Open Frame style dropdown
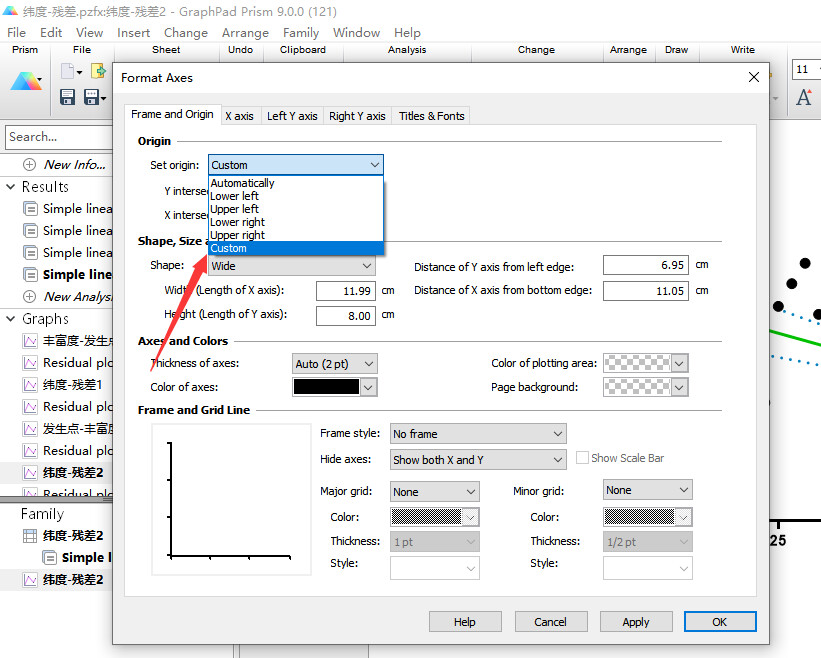 [x=478, y=433]
